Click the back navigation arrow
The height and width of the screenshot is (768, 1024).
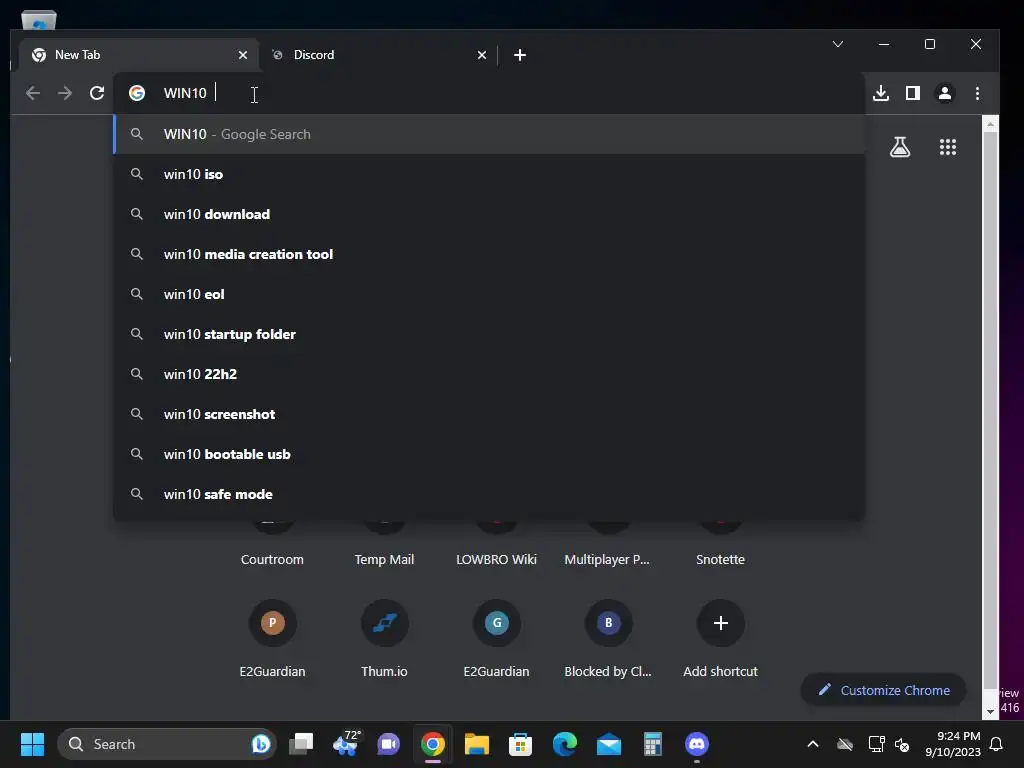point(33,93)
